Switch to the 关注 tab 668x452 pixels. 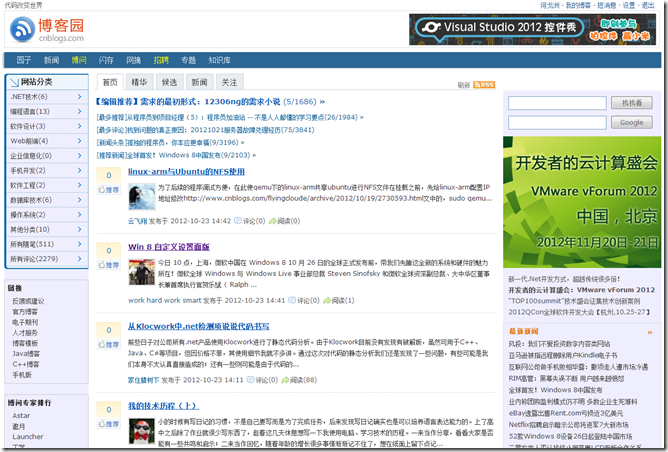[x=229, y=82]
